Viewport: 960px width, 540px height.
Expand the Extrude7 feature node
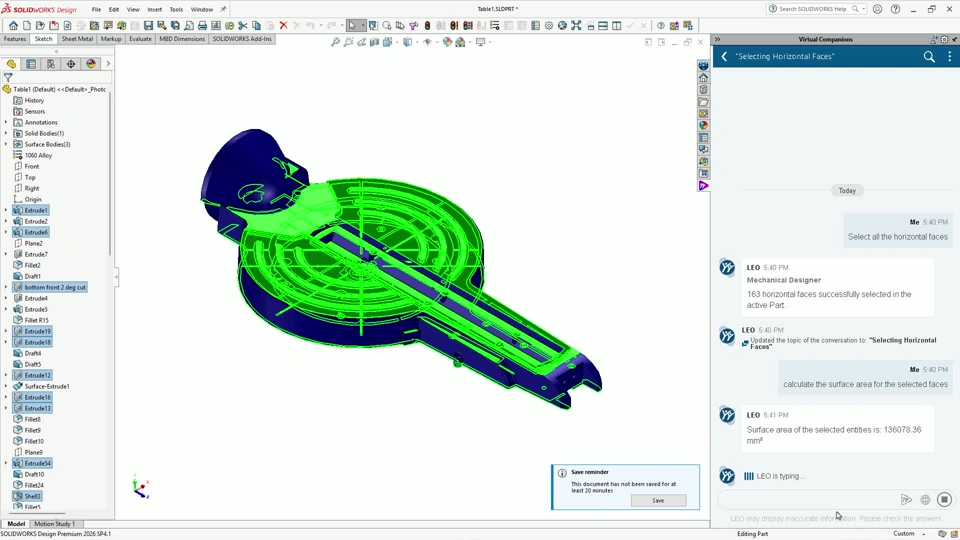(x=6, y=254)
